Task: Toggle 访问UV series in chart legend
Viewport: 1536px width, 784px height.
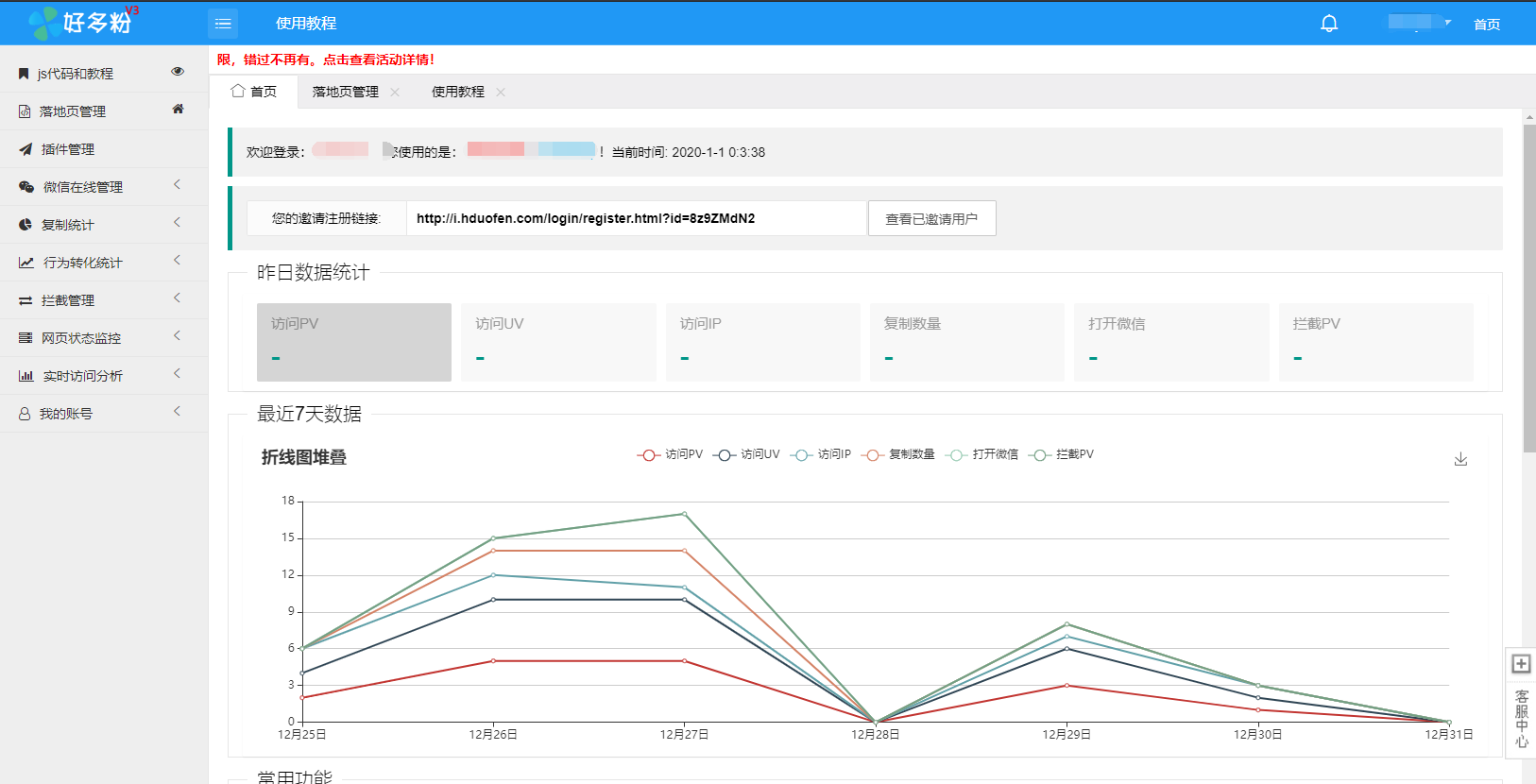Action: 746,454
